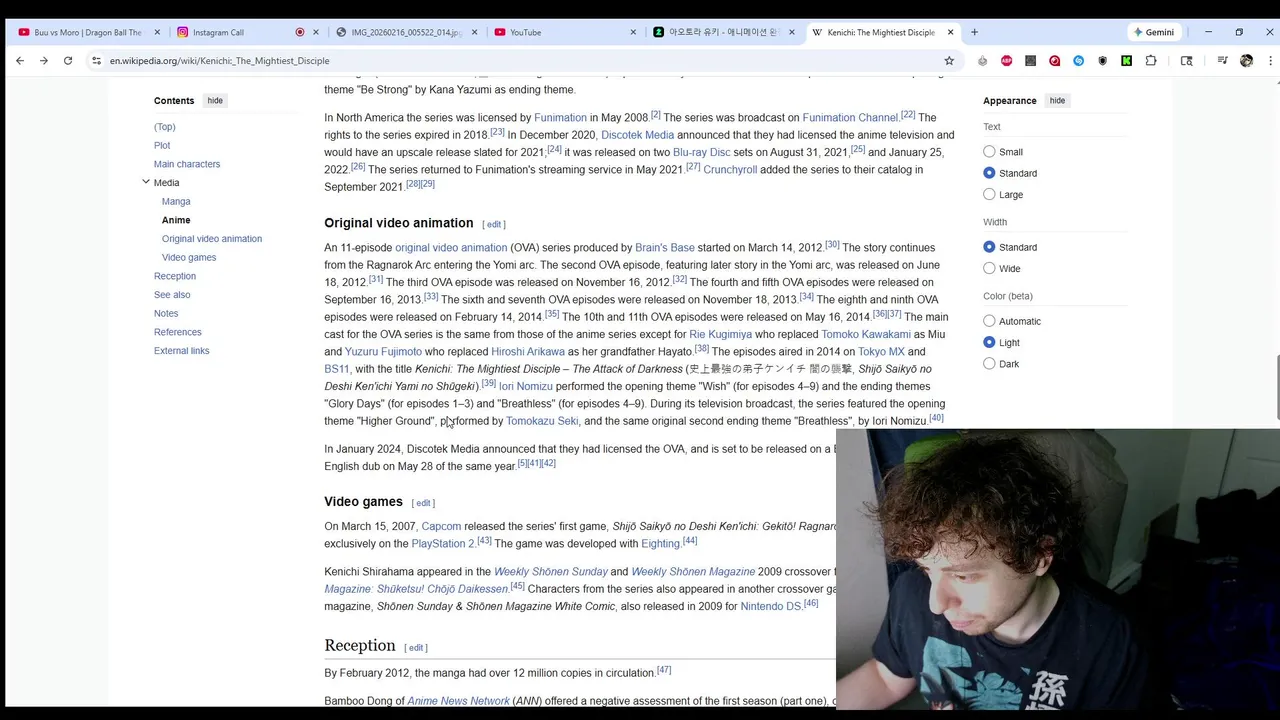Open the red circular extension icon
The width and height of the screenshot is (1280, 720).
(x=1054, y=61)
